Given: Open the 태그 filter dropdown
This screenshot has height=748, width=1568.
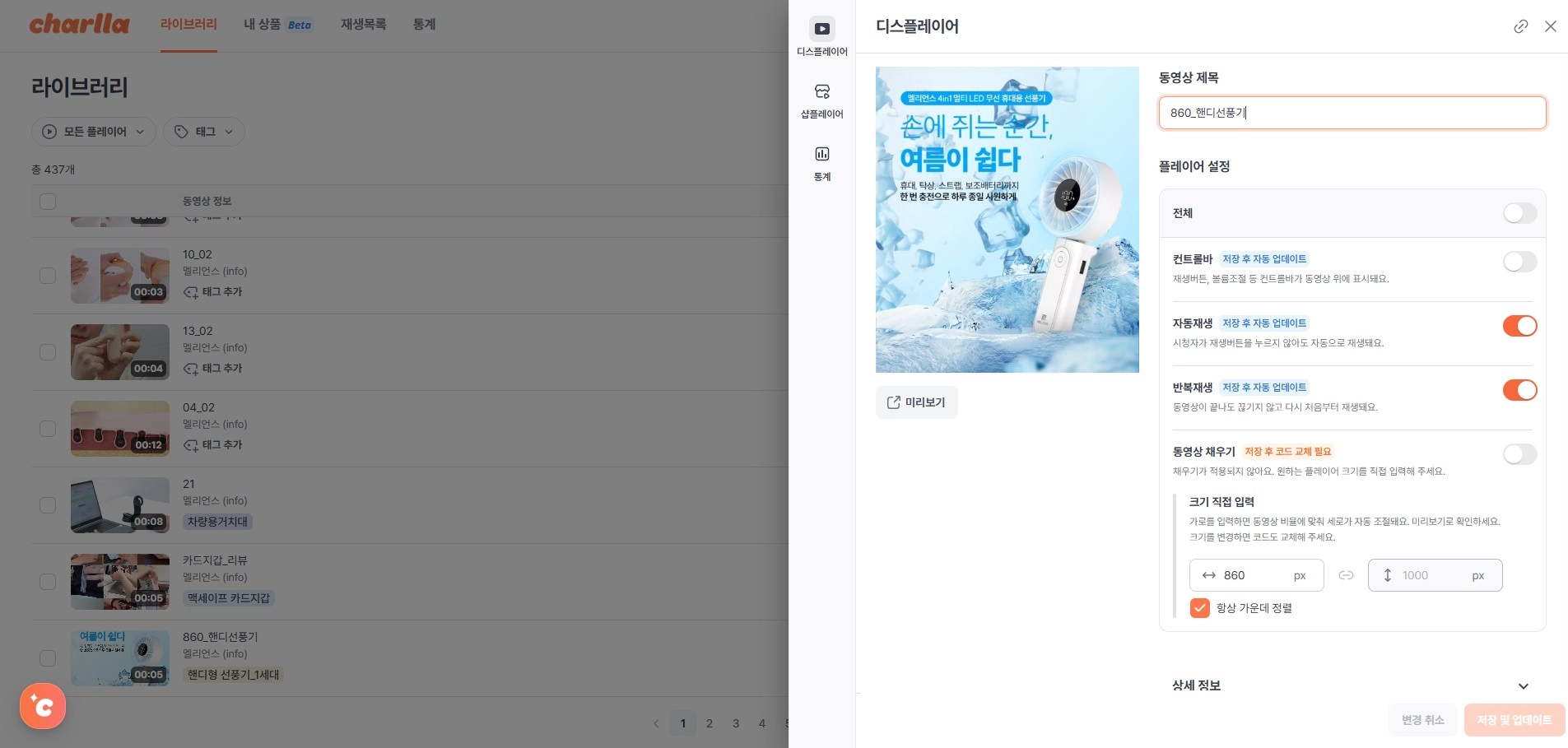Looking at the screenshot, I should (x=203, y=132).
